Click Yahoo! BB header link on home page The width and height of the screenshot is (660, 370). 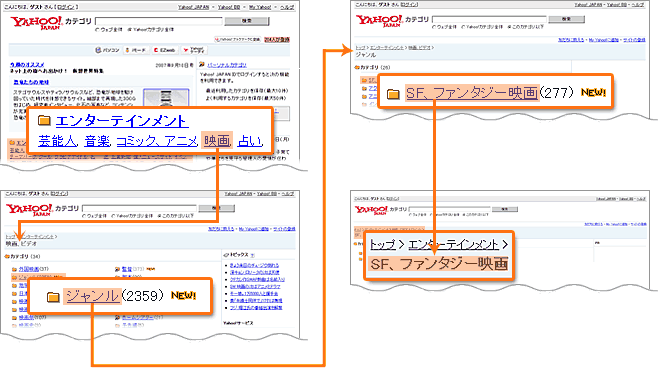click(x=228, y=7)
